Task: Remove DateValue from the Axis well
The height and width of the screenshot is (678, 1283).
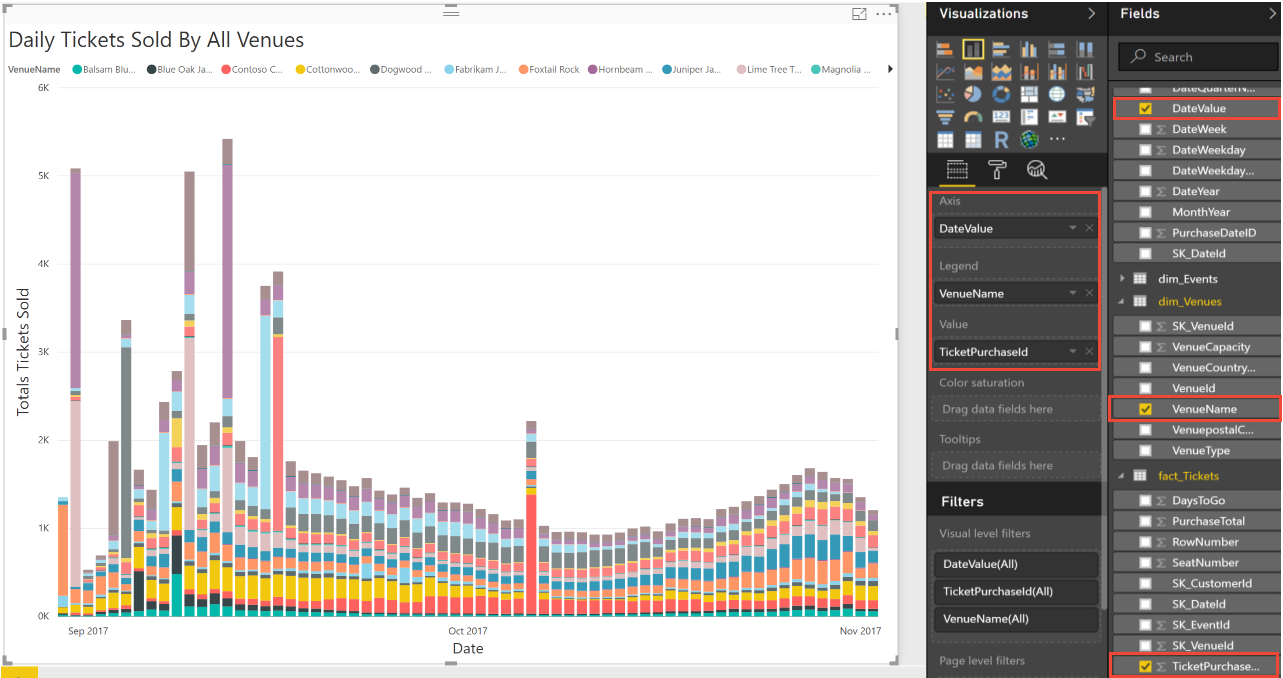Action: pyautogui.click(x=1089, y=229)
